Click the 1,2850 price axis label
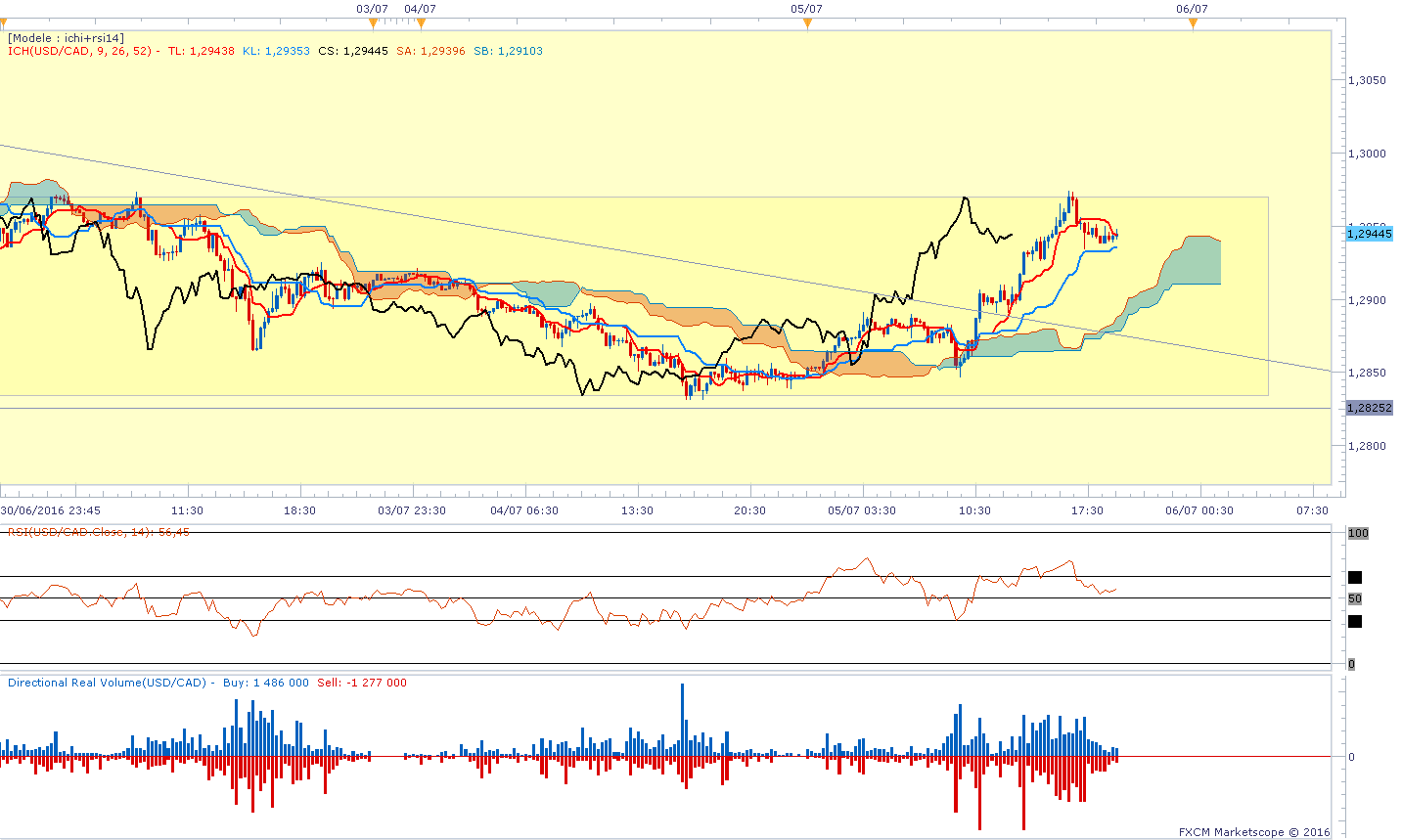Viewport: 1402px width, 840px height. click(x=1367, y=373)
